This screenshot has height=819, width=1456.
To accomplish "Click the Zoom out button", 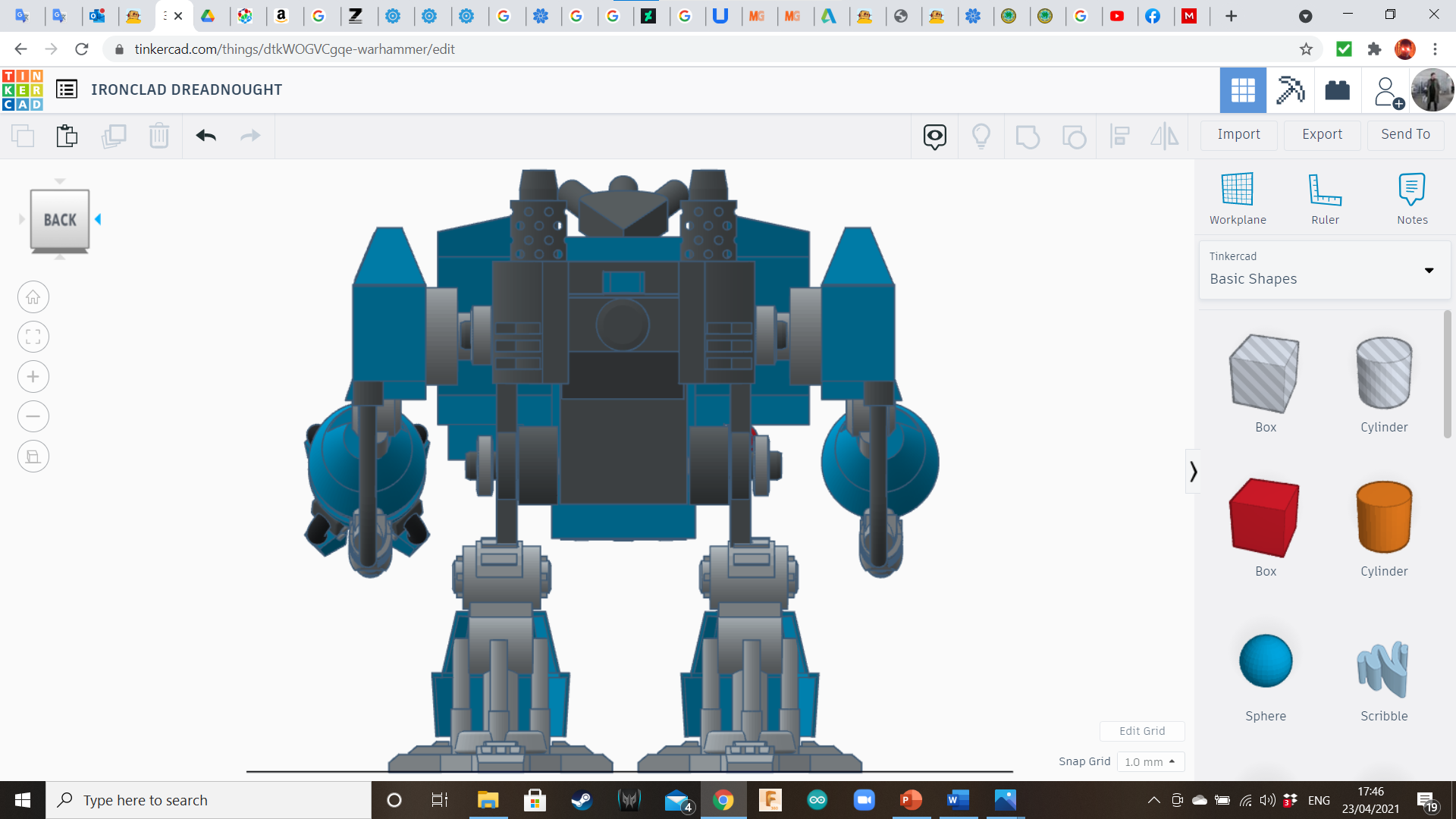I will coord(33,416).
